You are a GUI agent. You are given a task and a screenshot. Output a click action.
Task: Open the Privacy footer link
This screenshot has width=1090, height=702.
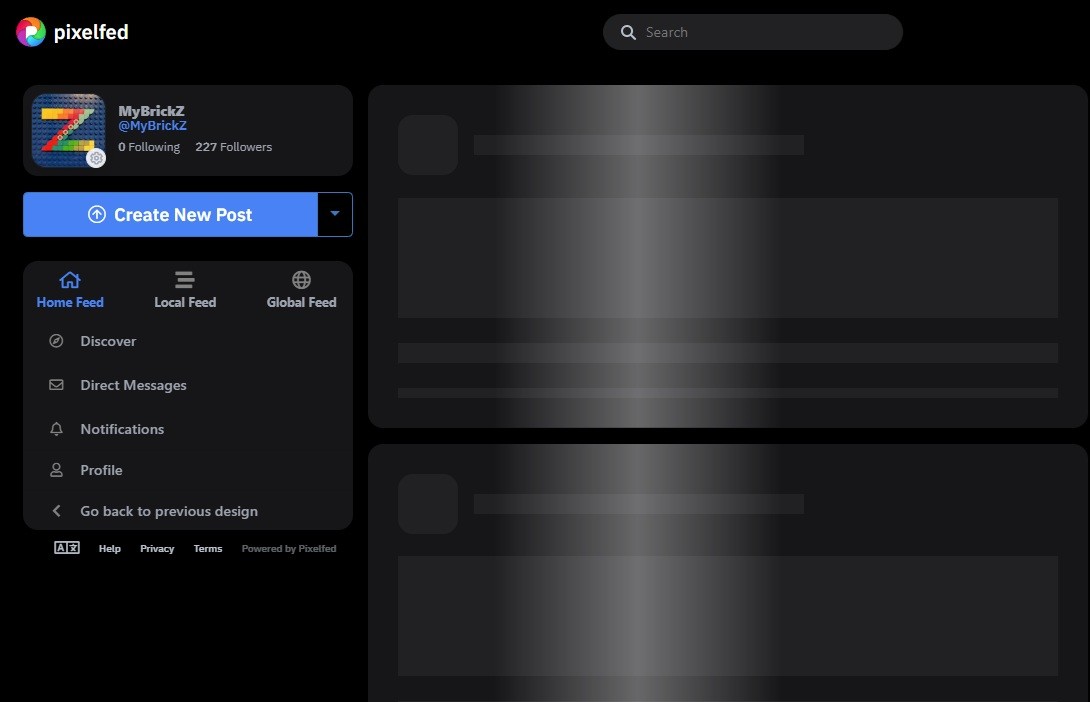coord(157,549)
